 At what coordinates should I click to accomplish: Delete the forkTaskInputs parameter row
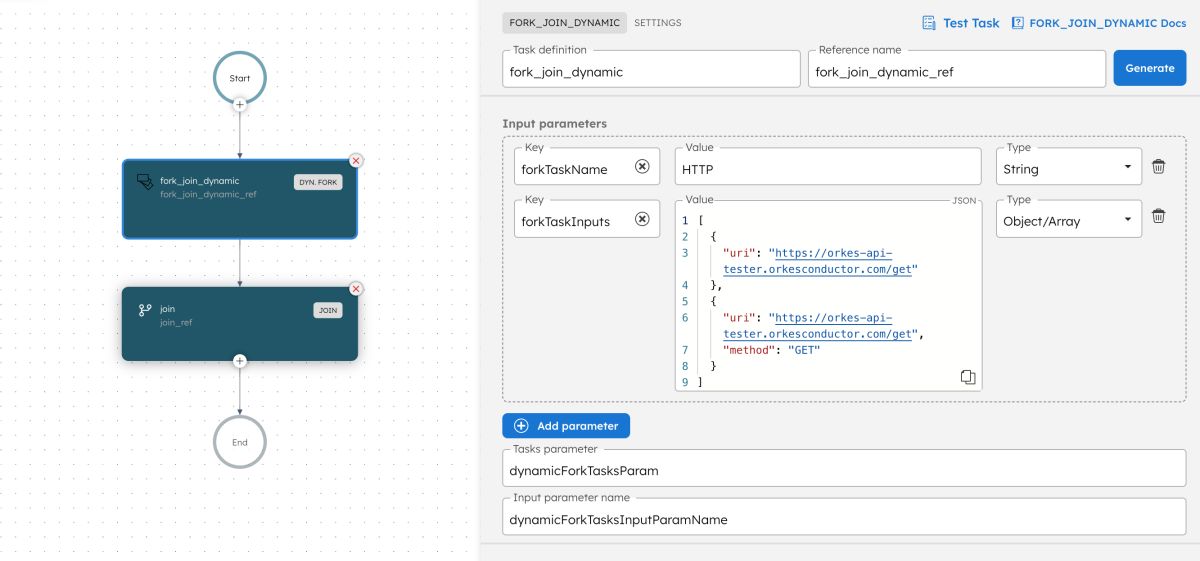(x=1158, y=216)
